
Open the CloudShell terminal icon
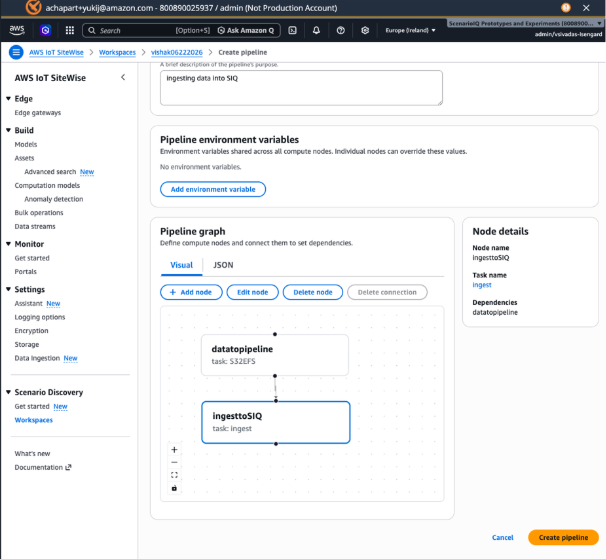pyautogui.click(x=293, y=30)
